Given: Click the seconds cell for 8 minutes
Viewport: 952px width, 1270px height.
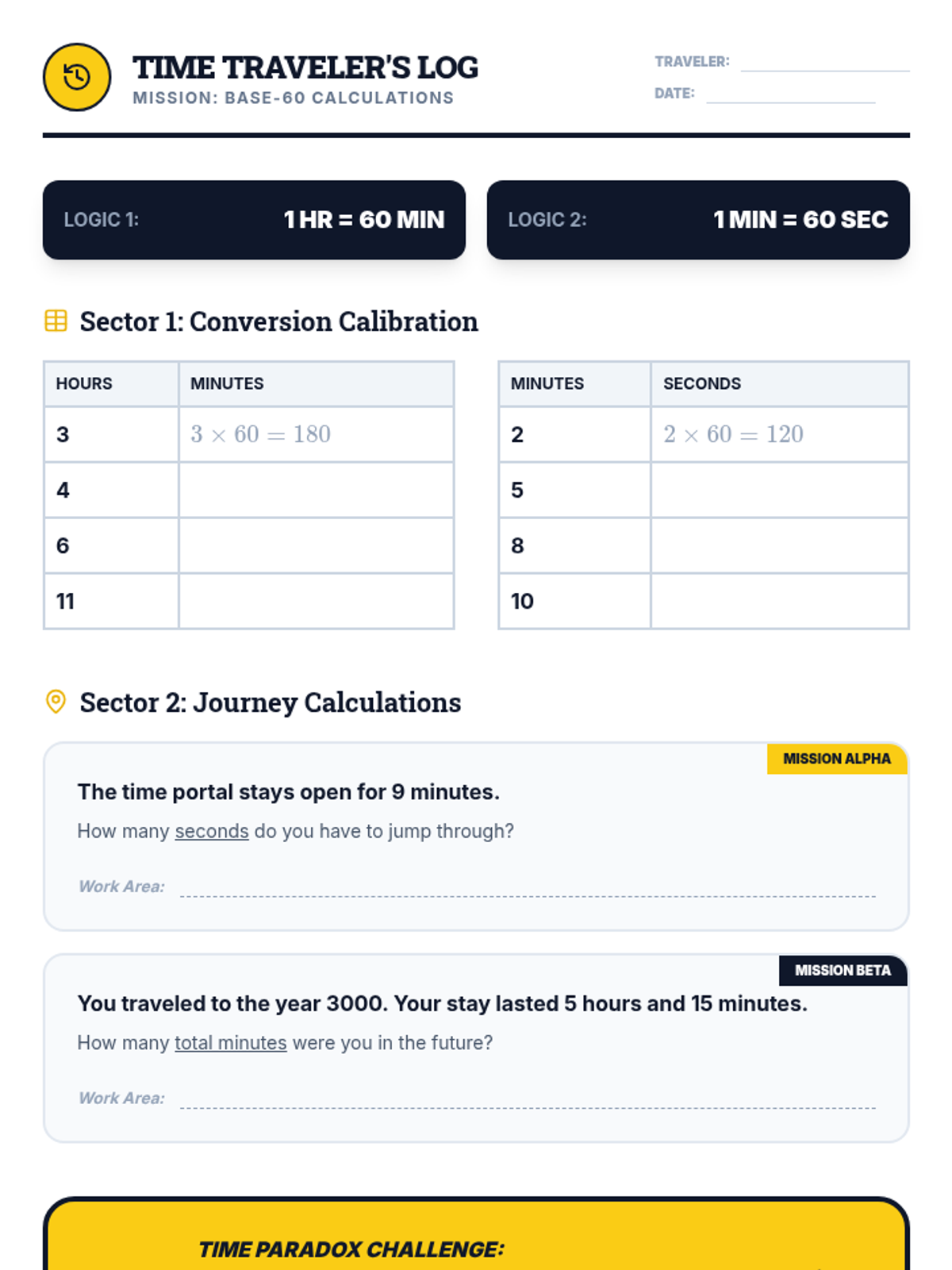Looking at the screenshot, I should click(779, 545).
